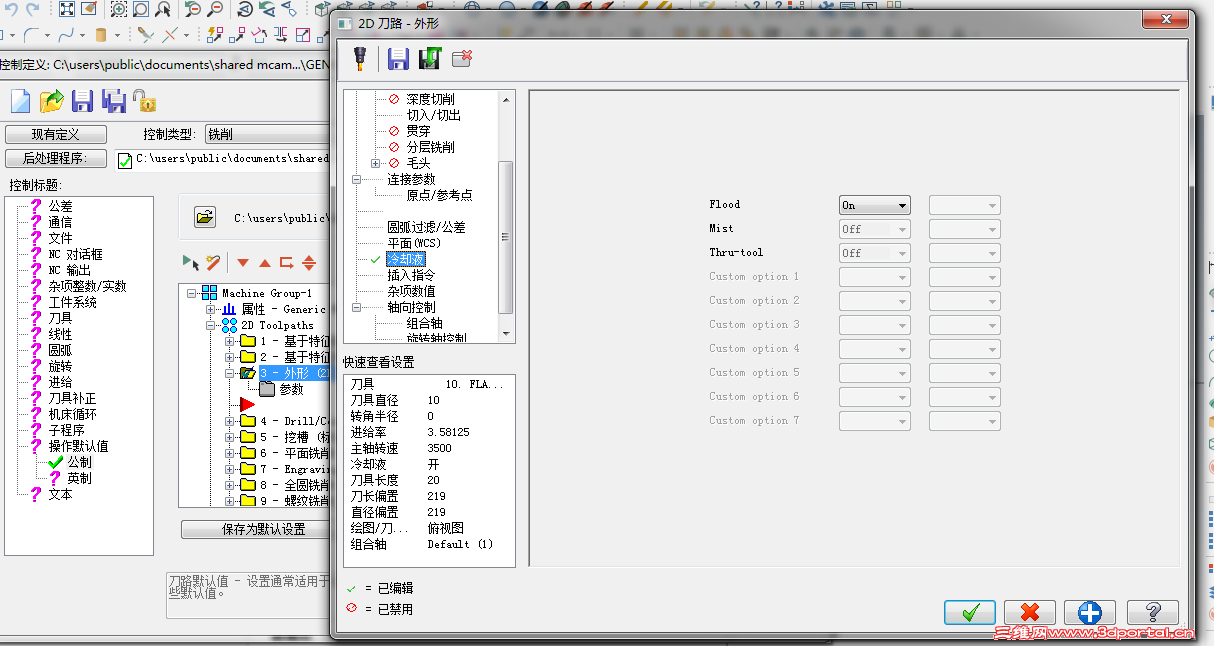Click the blue plus apply button
The image size is (1214, 646).
[1090, 612]
